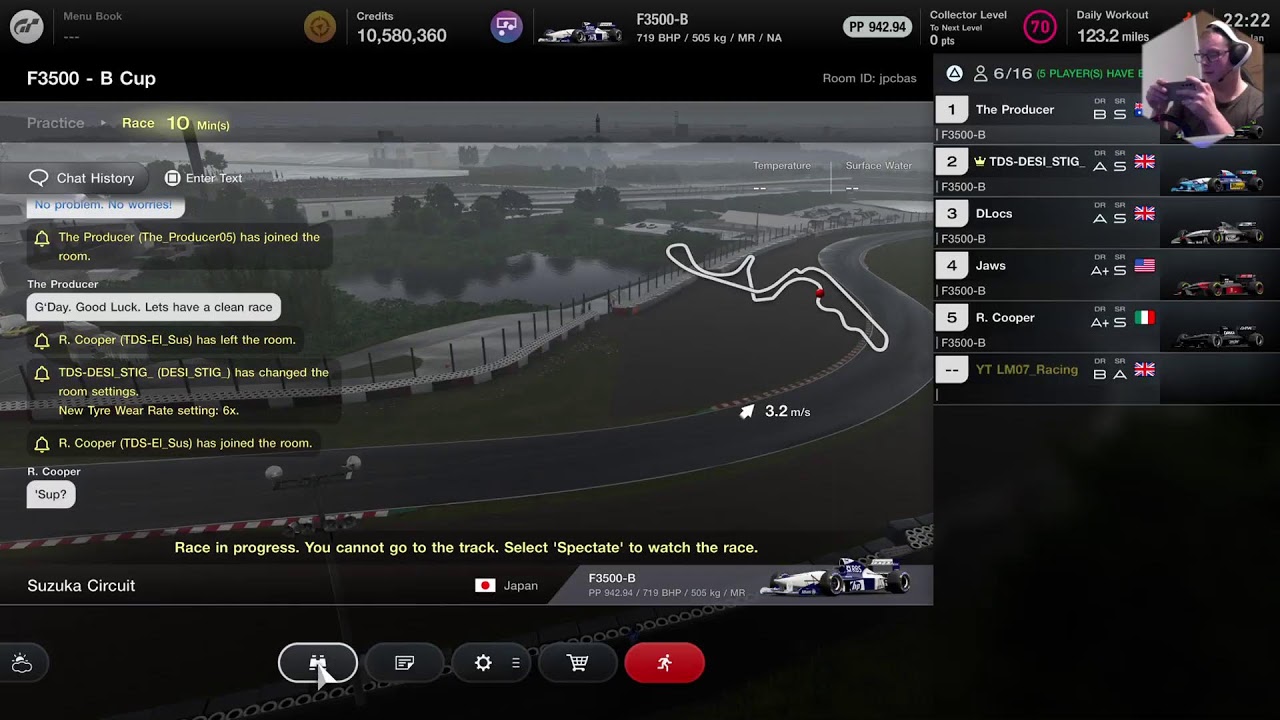Screen dimensions: 1280x720
Task: Click the Menu Book label
Action: (93, 16)
